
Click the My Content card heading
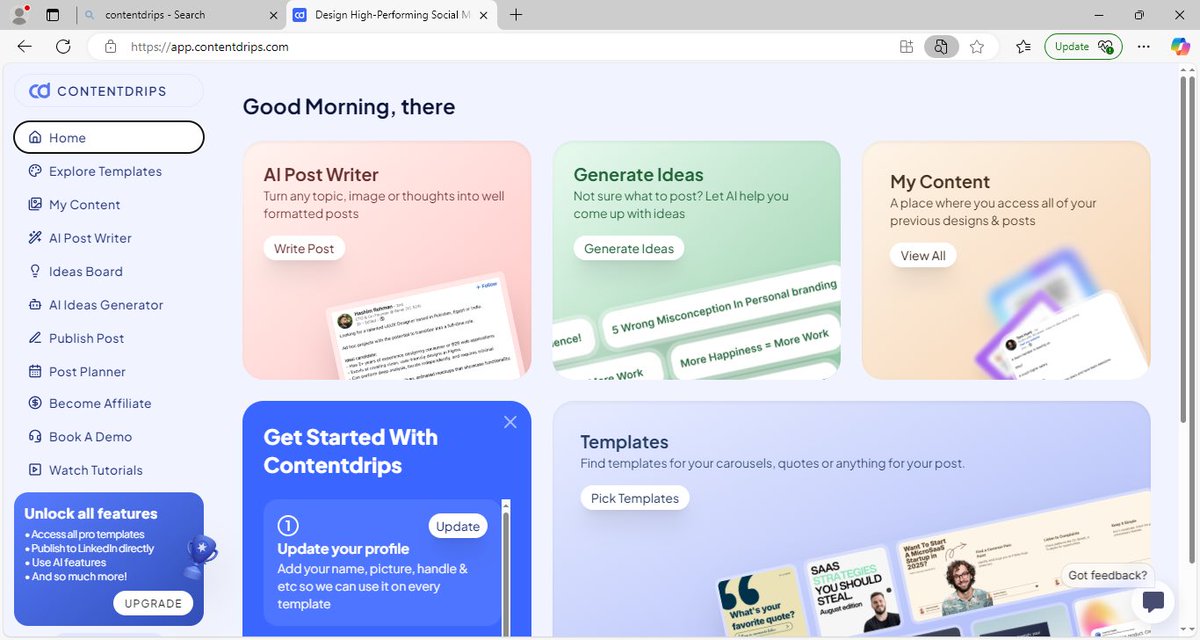(940, 182)
